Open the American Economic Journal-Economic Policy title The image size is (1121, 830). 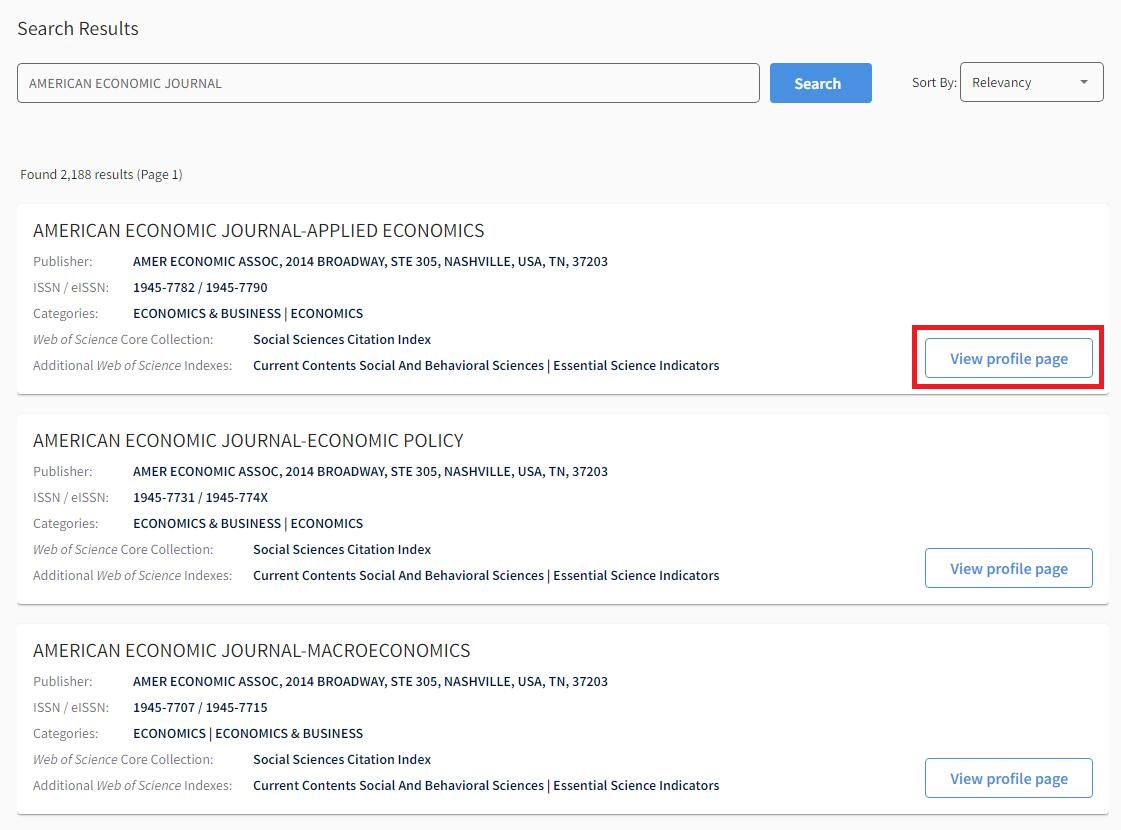pyautogui.click(x=248, y=440)
